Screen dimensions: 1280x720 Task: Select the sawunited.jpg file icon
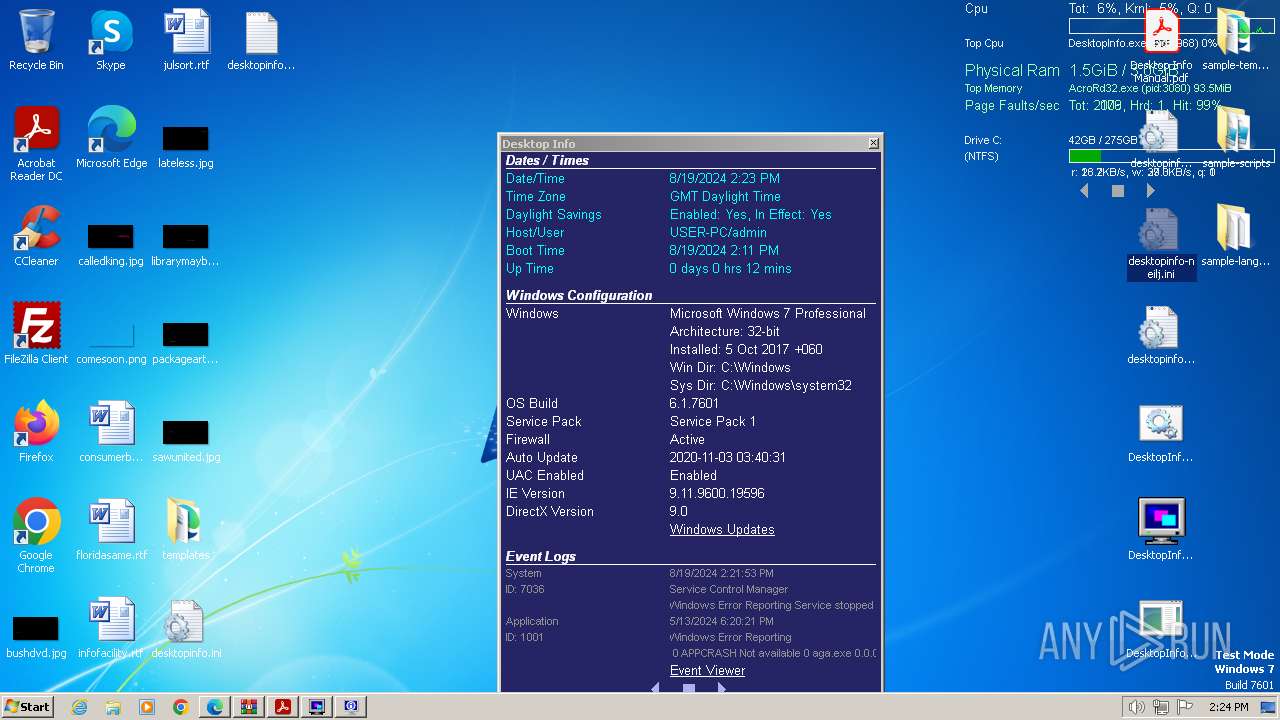click(186, 440)
